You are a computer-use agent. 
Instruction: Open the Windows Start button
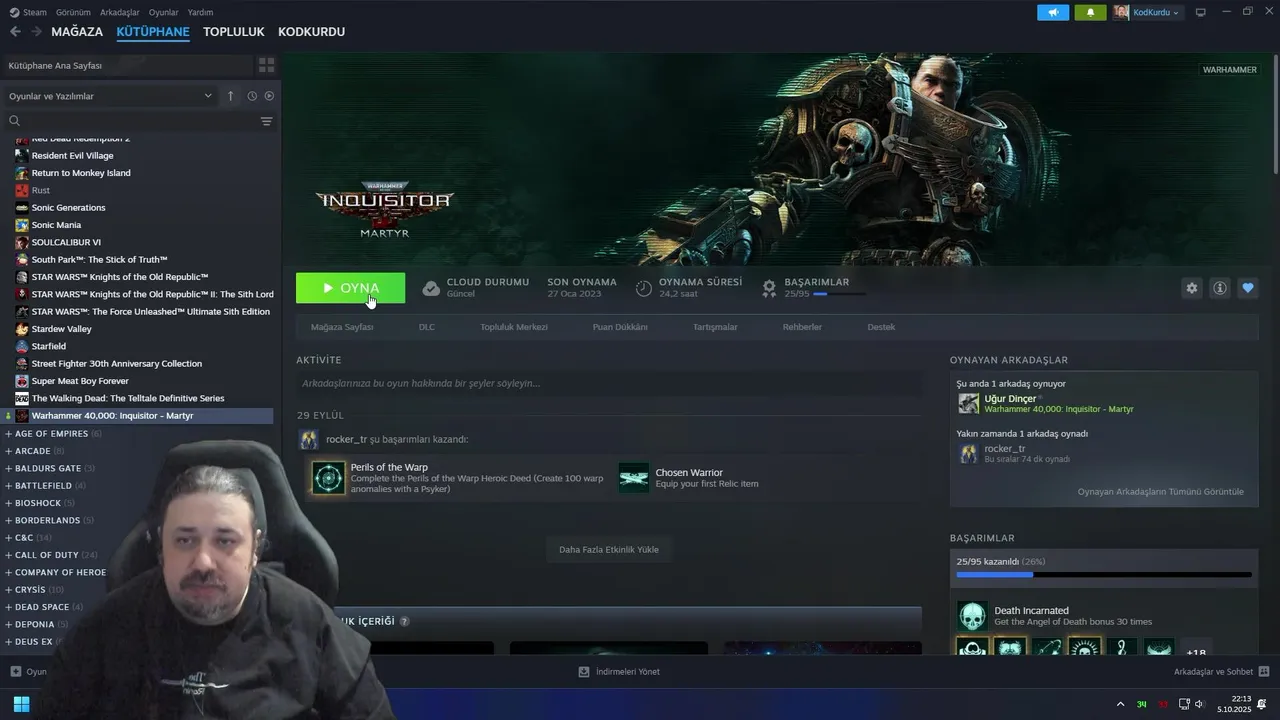pyautogui.click(x=21, y=704)
